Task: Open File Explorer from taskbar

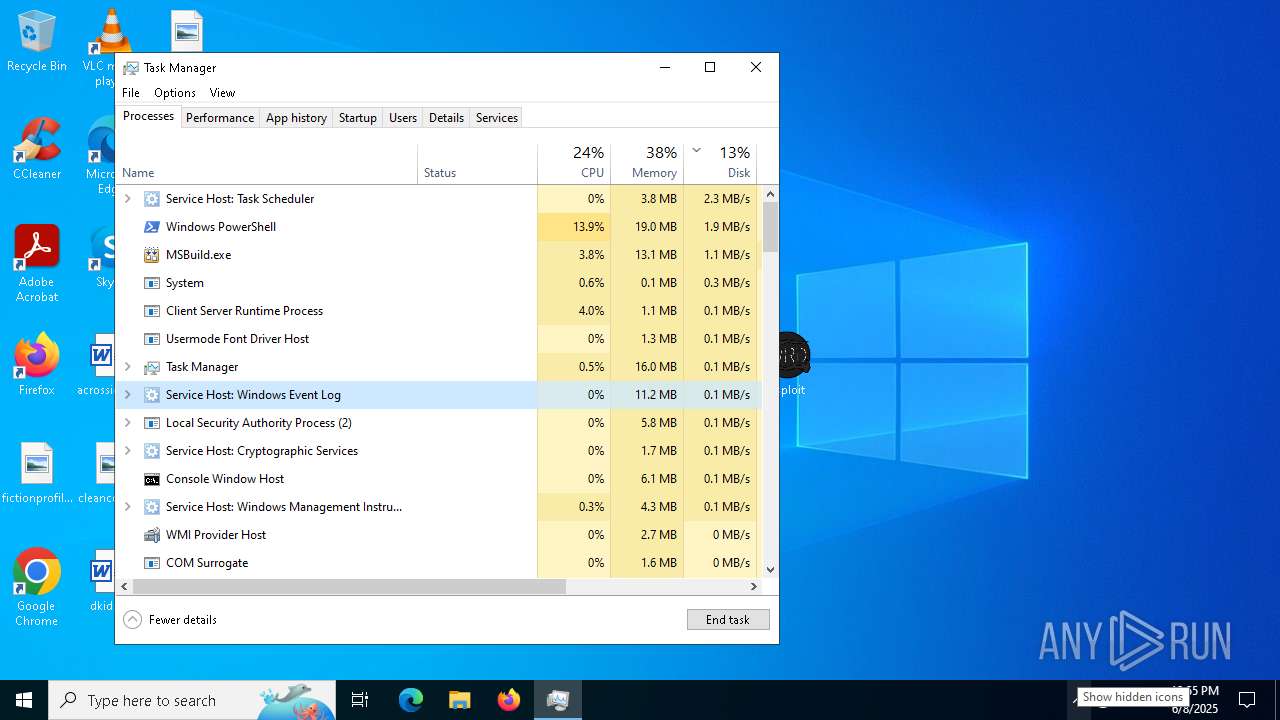Action: click(x=460, y=700)
